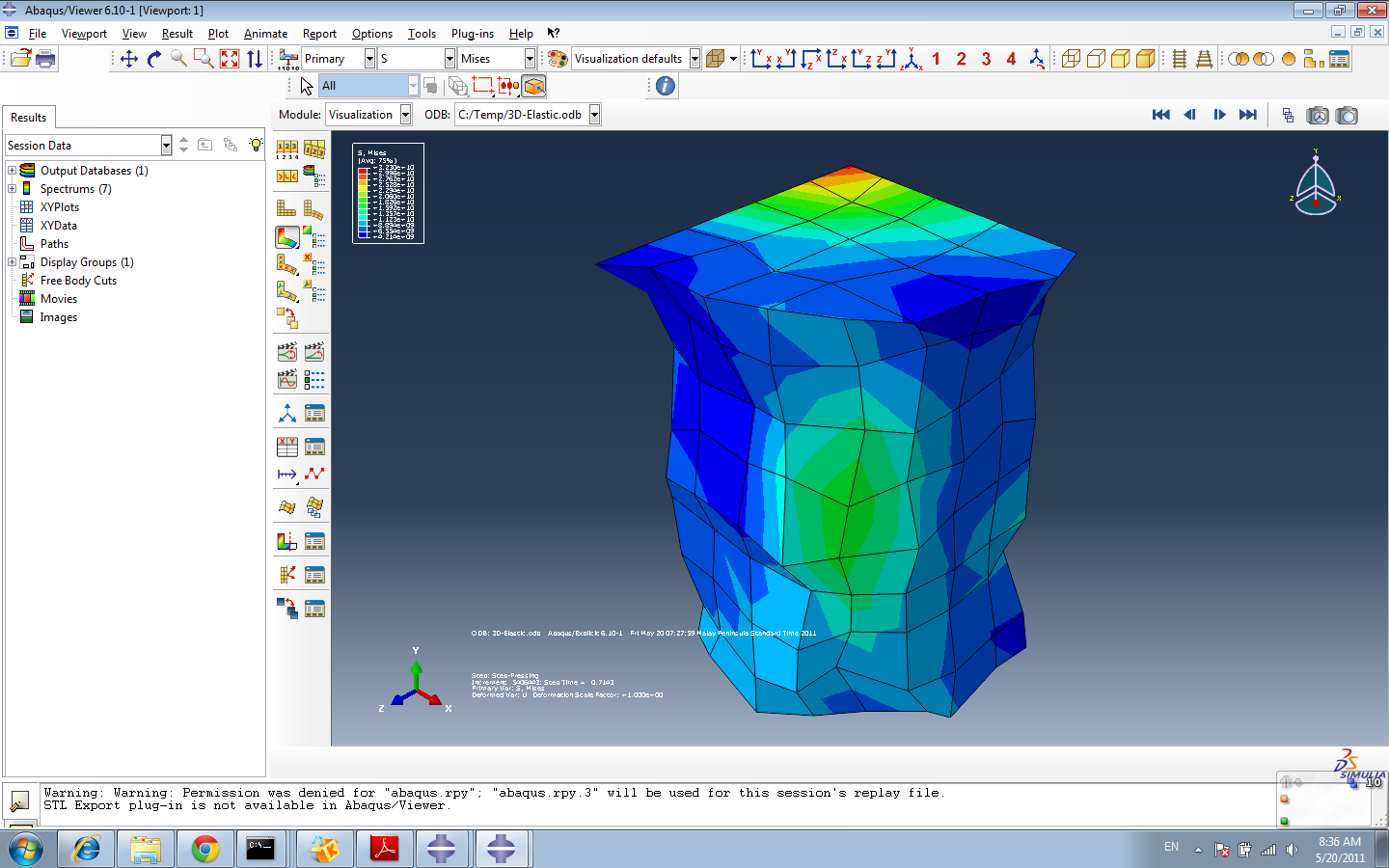Select the Rotate View tool
Image resolution: width=1389 pixels, height=868 pixels.
153,59
